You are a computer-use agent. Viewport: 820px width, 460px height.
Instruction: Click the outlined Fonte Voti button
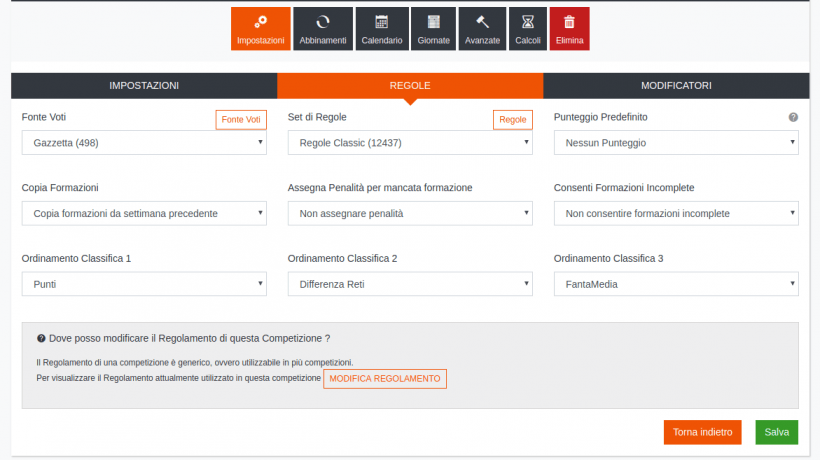click(x=241, y=120)
